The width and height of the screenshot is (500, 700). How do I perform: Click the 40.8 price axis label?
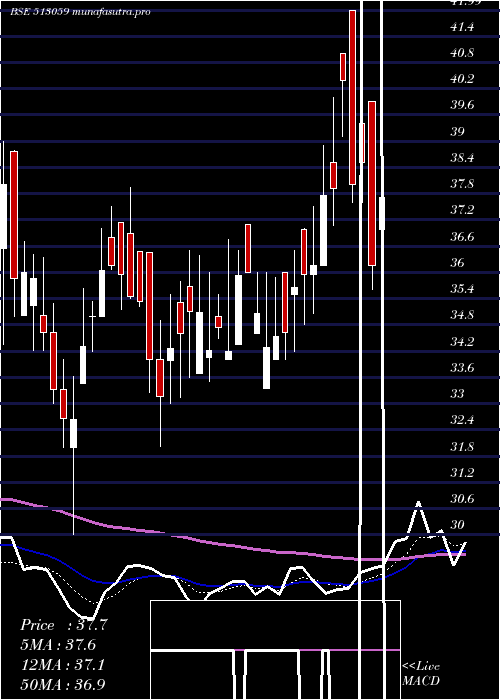[x=462, y=53]
